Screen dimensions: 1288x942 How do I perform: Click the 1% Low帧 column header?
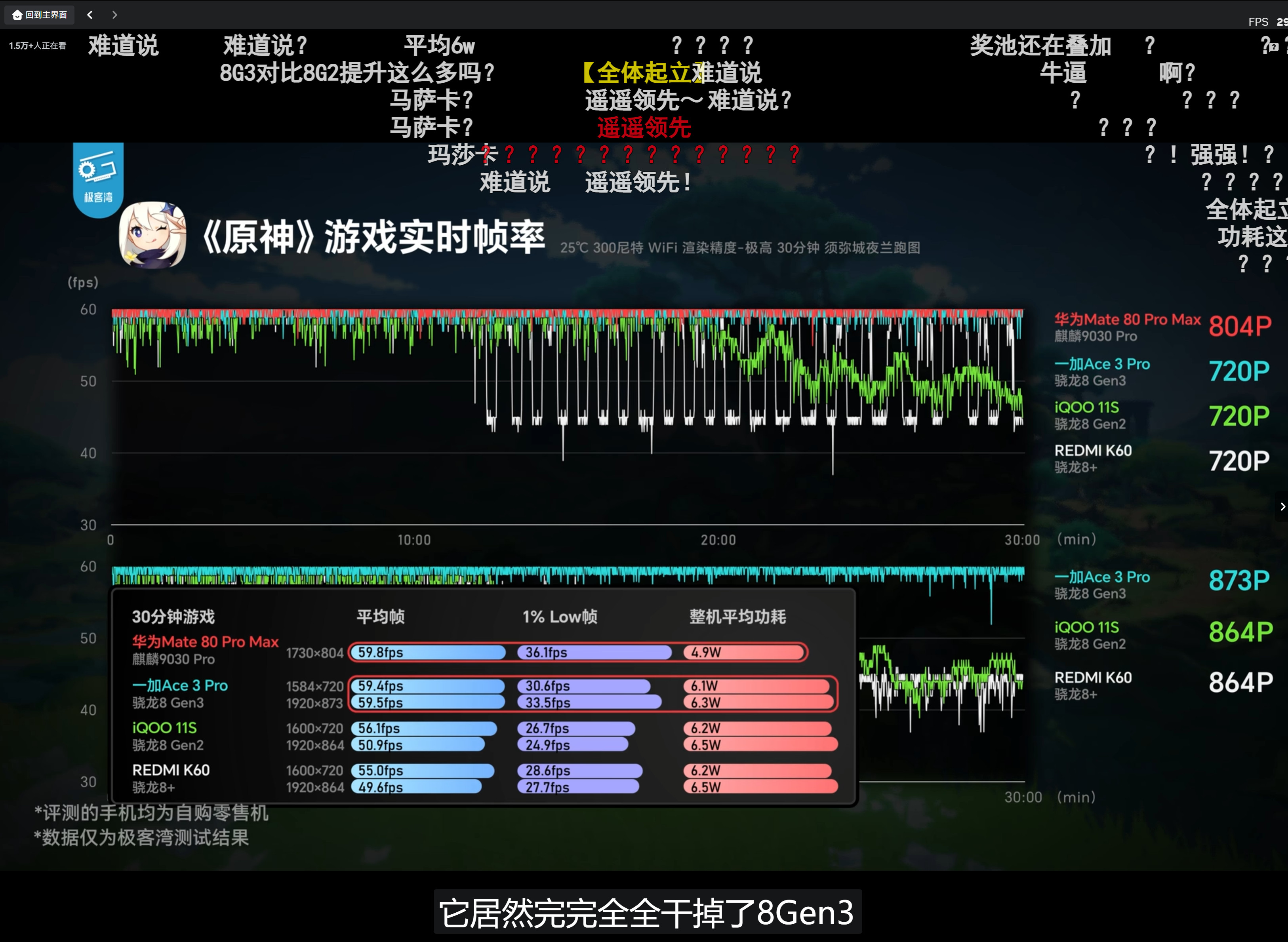click(560, 617)
